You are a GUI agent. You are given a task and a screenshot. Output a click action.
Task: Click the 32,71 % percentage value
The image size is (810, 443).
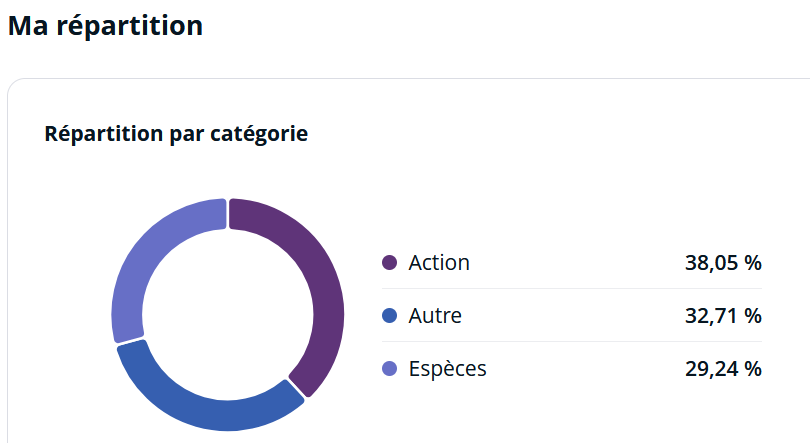point(723,315)
